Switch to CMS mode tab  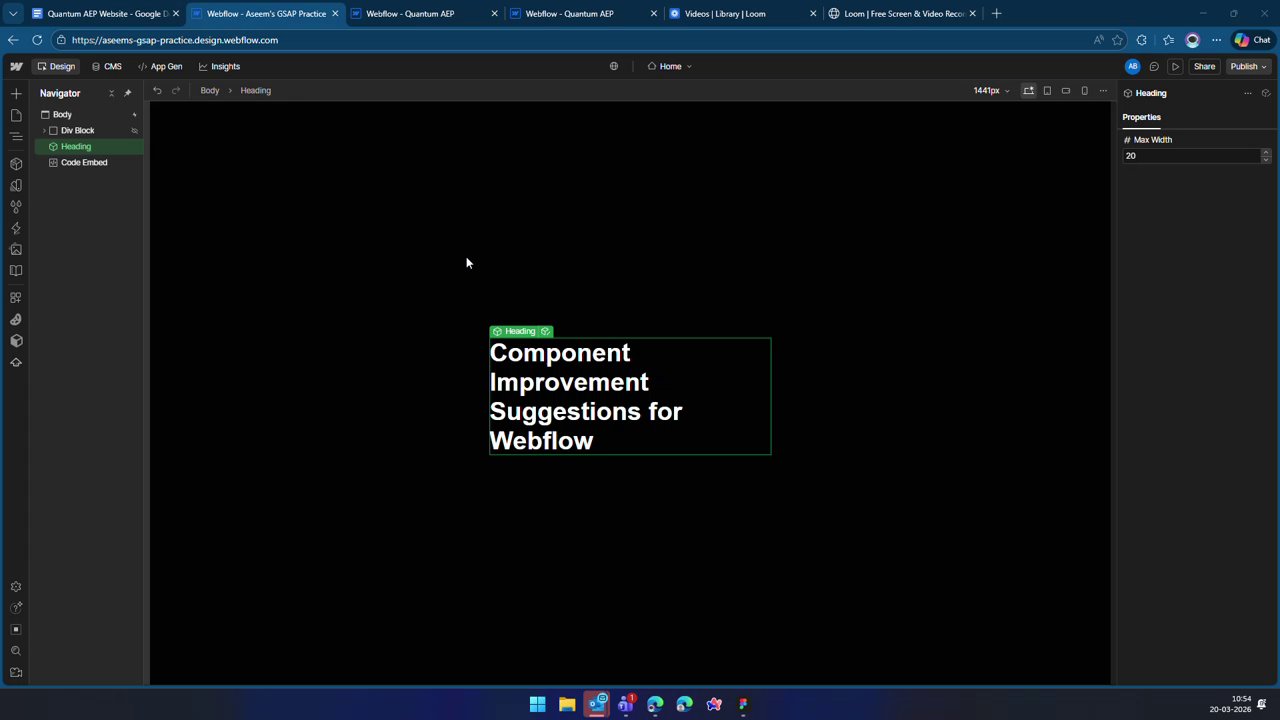(x=106, y=66)
